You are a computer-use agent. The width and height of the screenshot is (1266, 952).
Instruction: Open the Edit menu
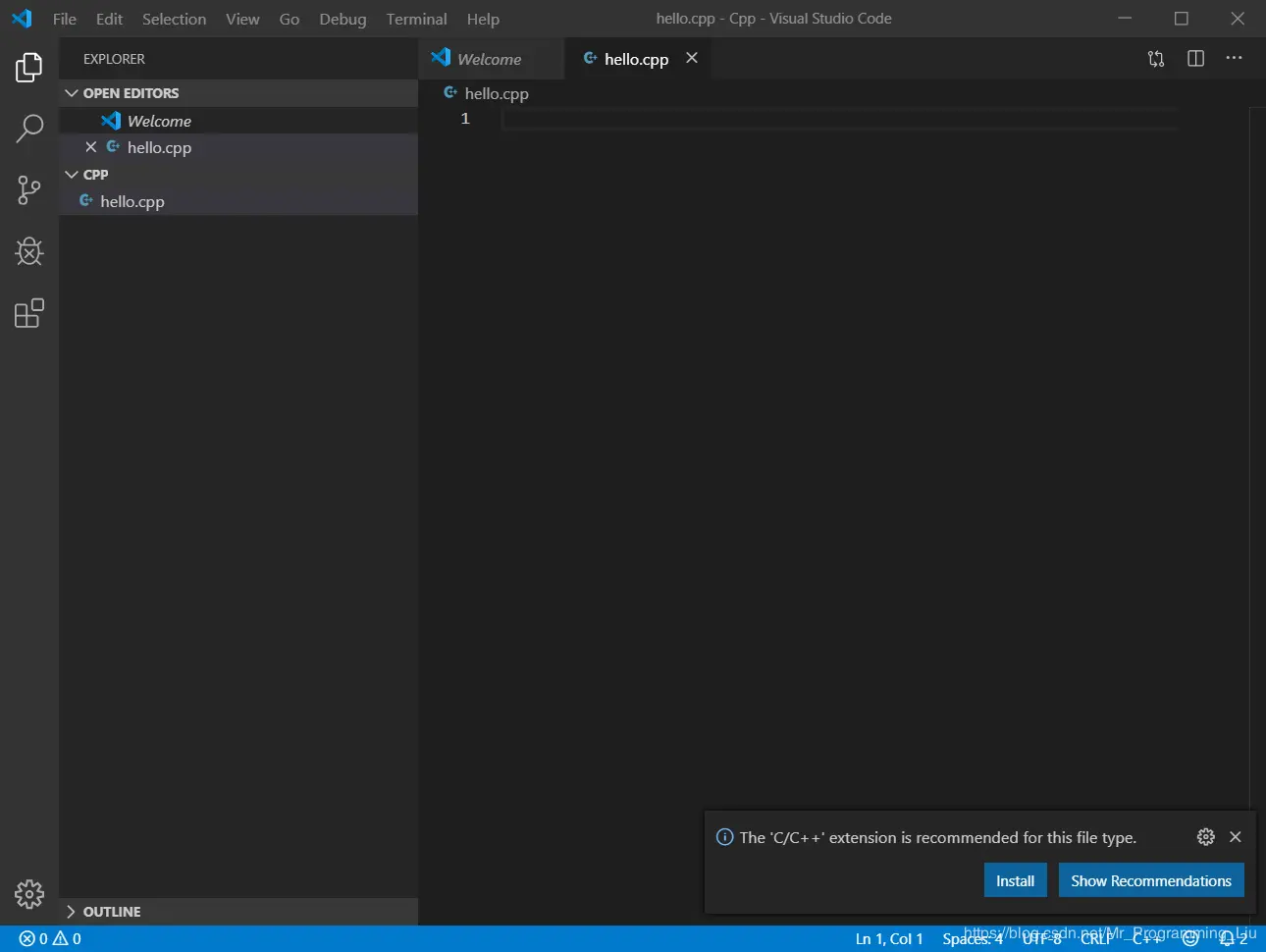109,19
